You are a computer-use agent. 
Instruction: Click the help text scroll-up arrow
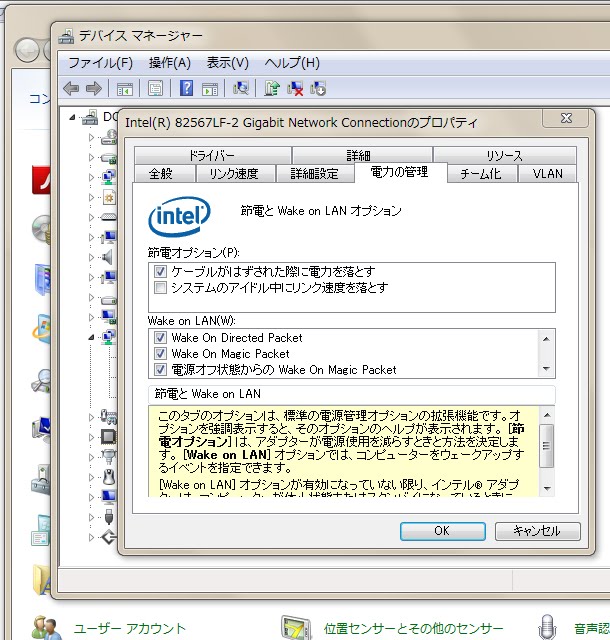tap(547, 415)
